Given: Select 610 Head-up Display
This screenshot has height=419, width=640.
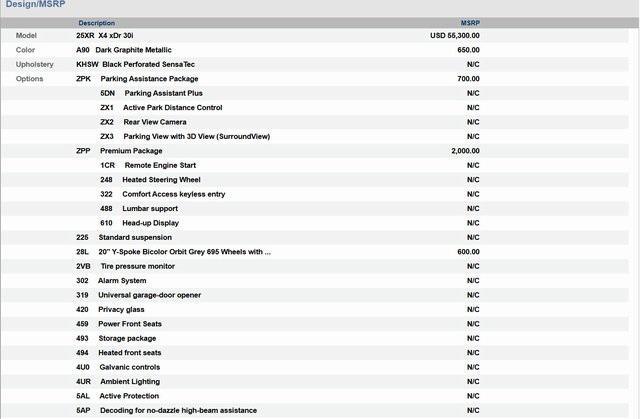Looking at the screenshot, I should click(139, 223).
